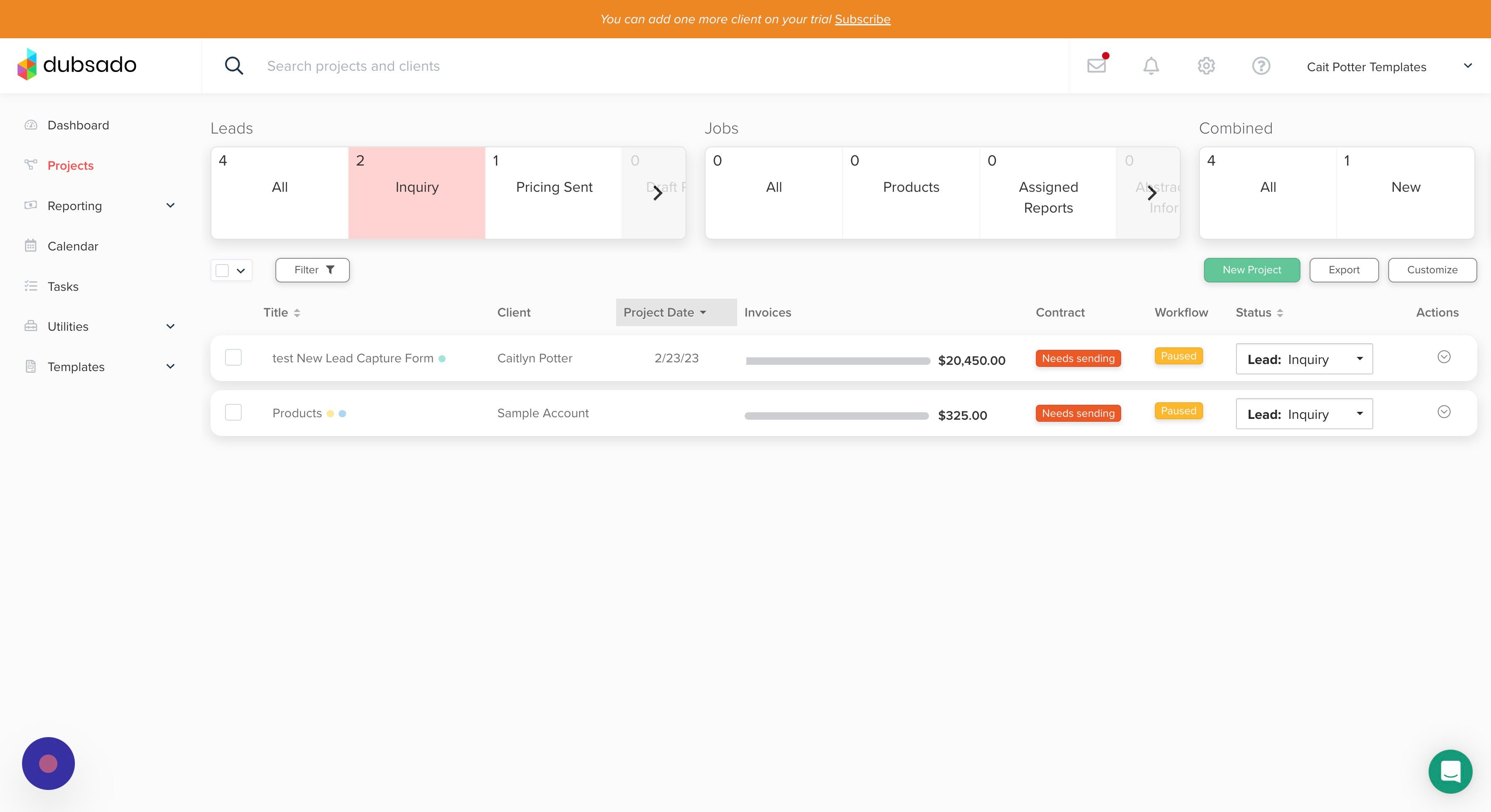The height and width of the screenshot is (812, 1491).
Task: Open the email inbox envelope icon
Action: [1096, 66]
